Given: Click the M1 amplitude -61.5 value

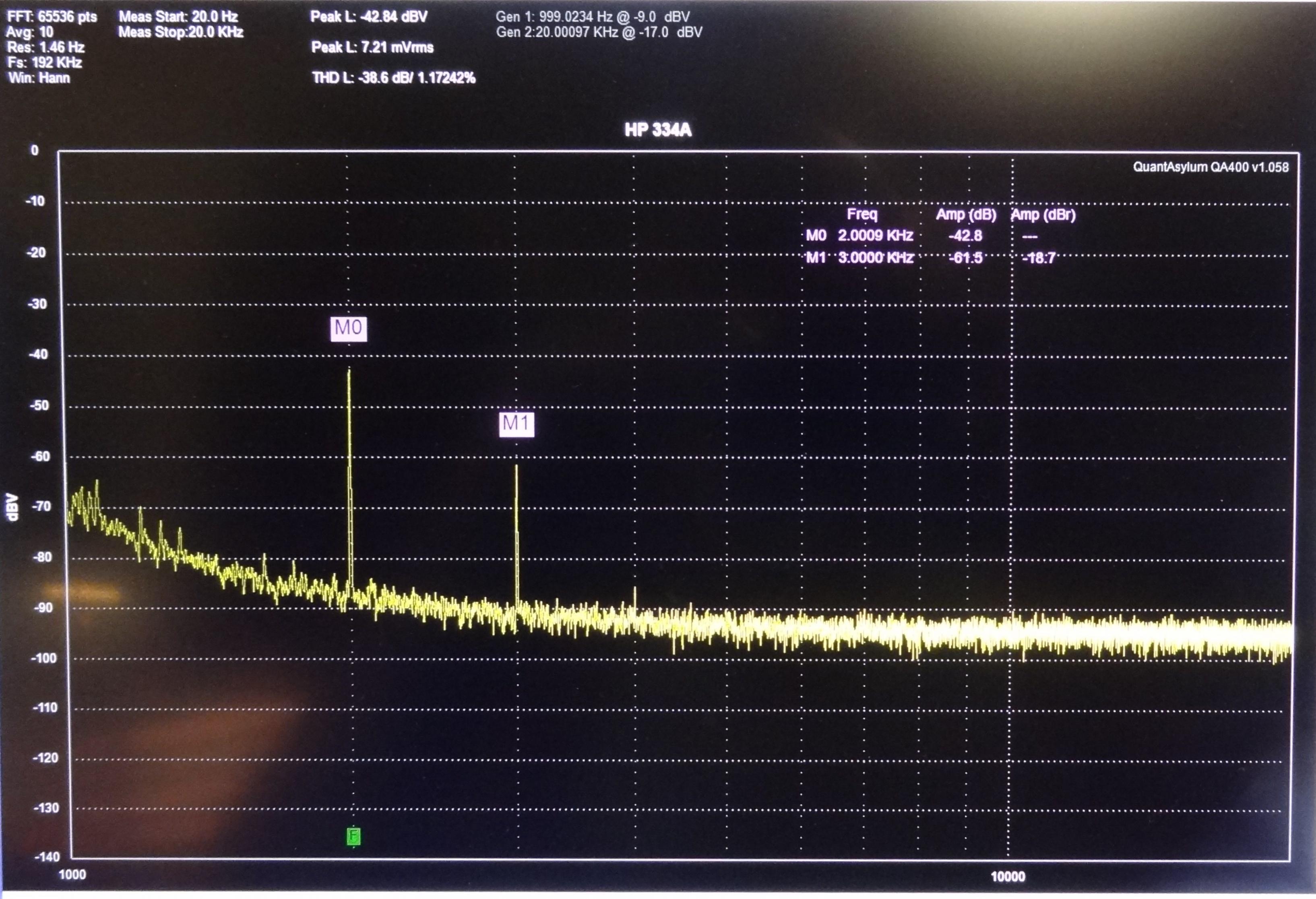Looking at the screenshot, I should tap(965, 258).
